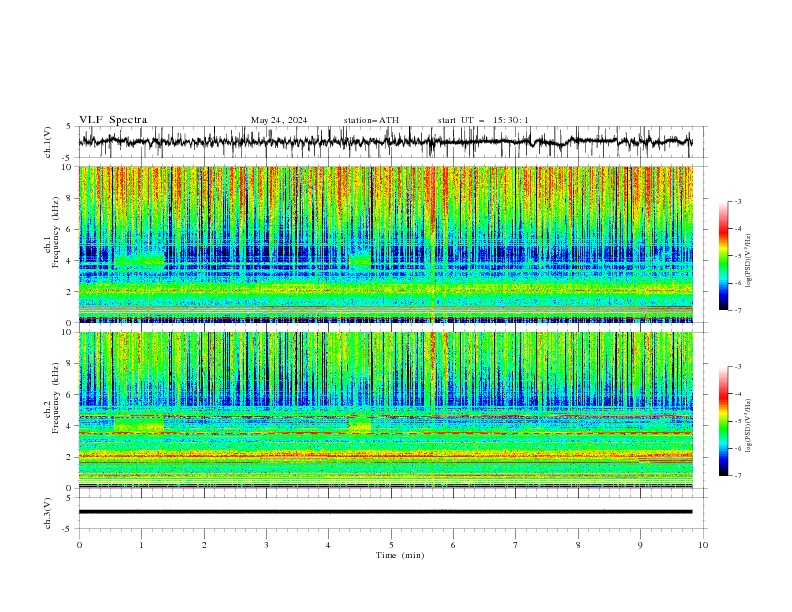This screenshot has height=612, width=792.
Task: Click the "ch.1(V)" waveform axis label
Action: 48,142
